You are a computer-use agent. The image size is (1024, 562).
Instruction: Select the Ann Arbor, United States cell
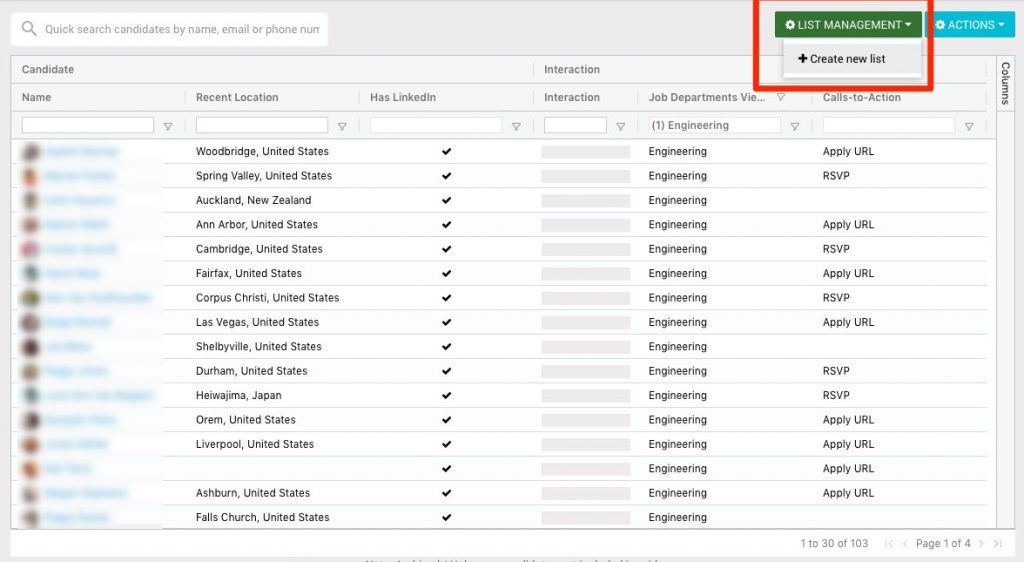pyautogui.click(x=257, y=225)
